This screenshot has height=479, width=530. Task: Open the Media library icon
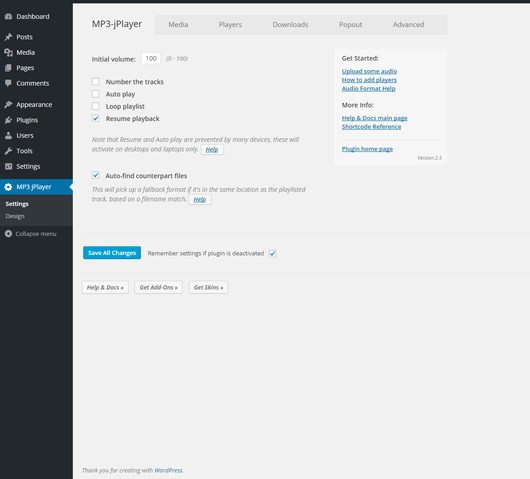click(x=8, y=52)
